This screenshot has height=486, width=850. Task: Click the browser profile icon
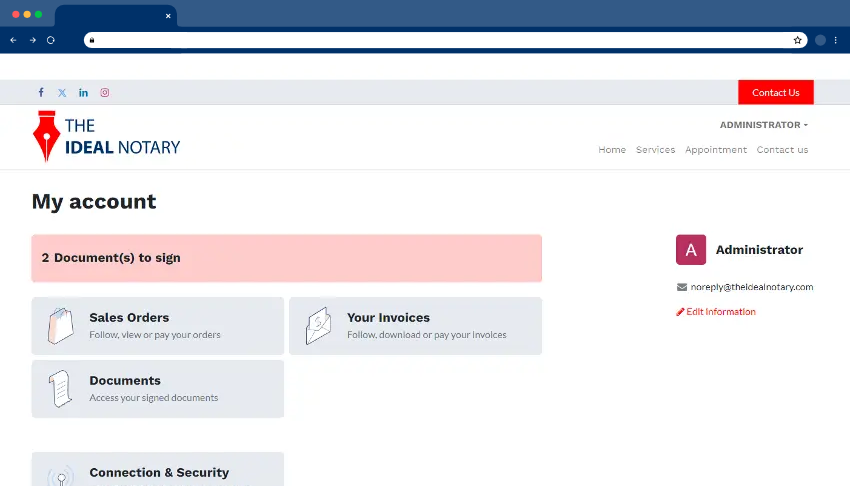[x=820, y=40]
